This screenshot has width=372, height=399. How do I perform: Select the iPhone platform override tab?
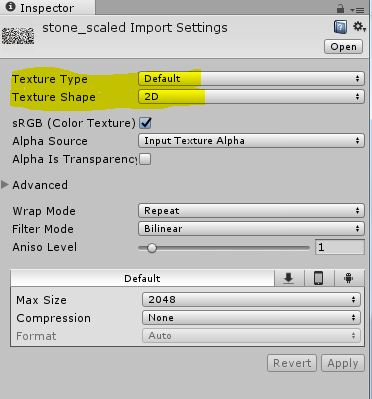pyautogui.click(x=318, y=278)
